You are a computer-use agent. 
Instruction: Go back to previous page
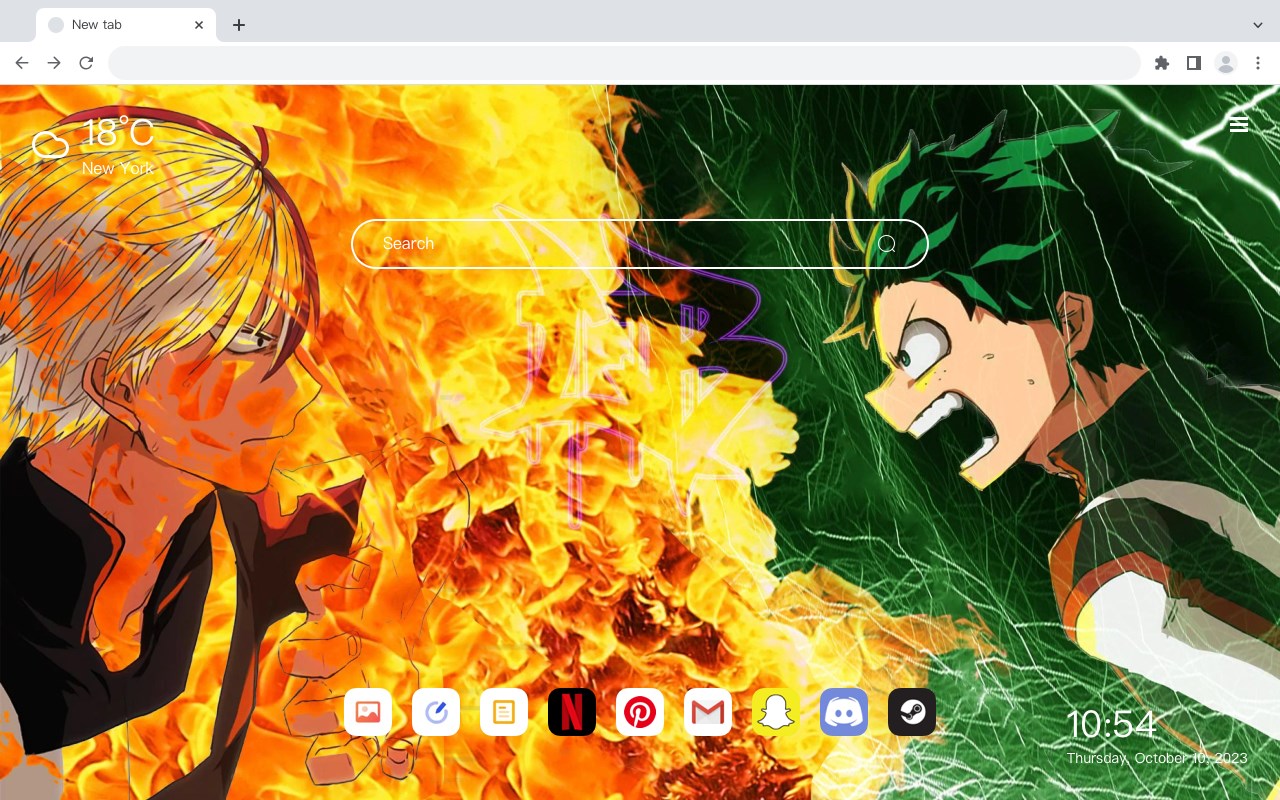tap(22, 63)
